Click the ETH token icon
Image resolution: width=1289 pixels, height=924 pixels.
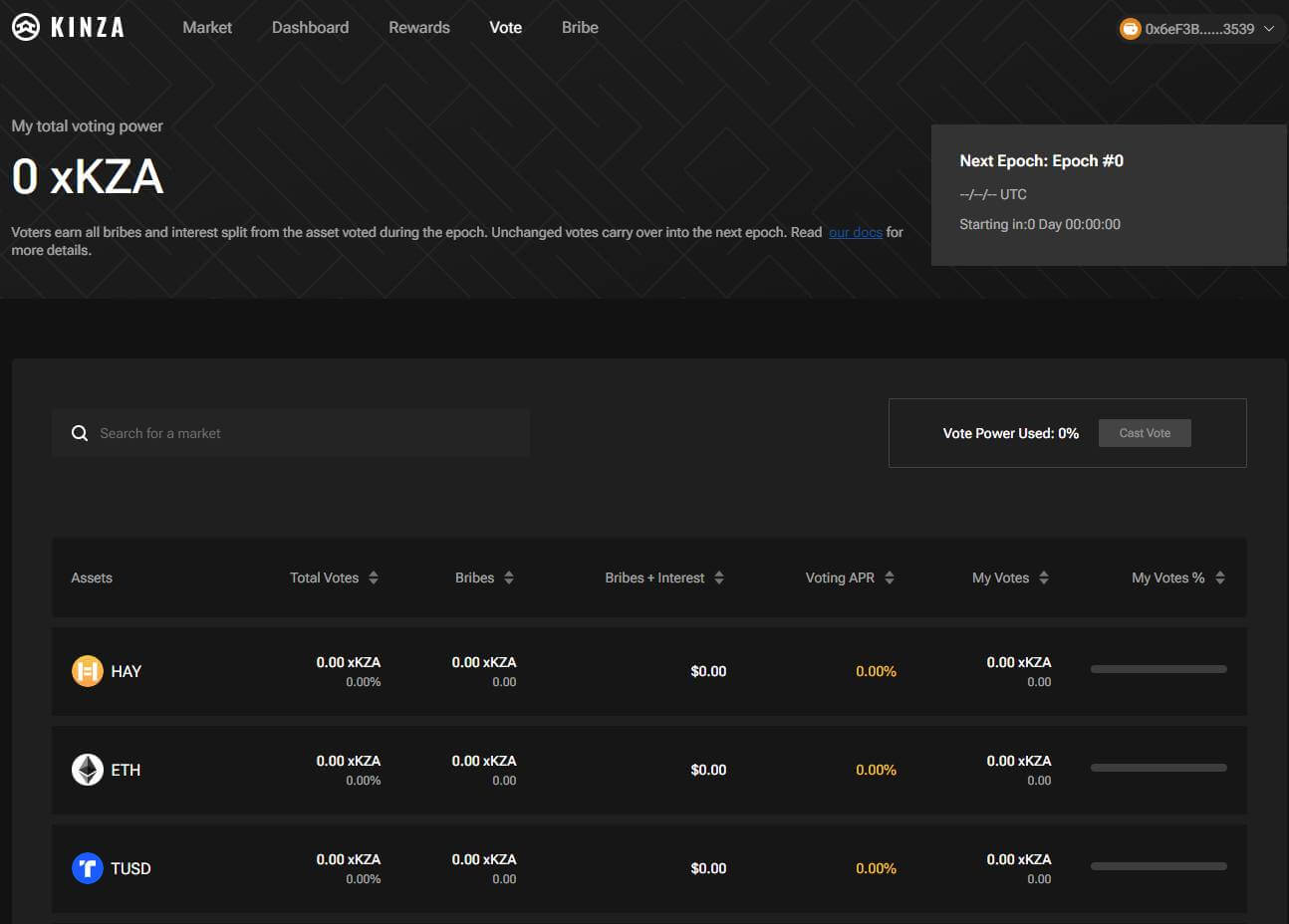pos(88,770)
